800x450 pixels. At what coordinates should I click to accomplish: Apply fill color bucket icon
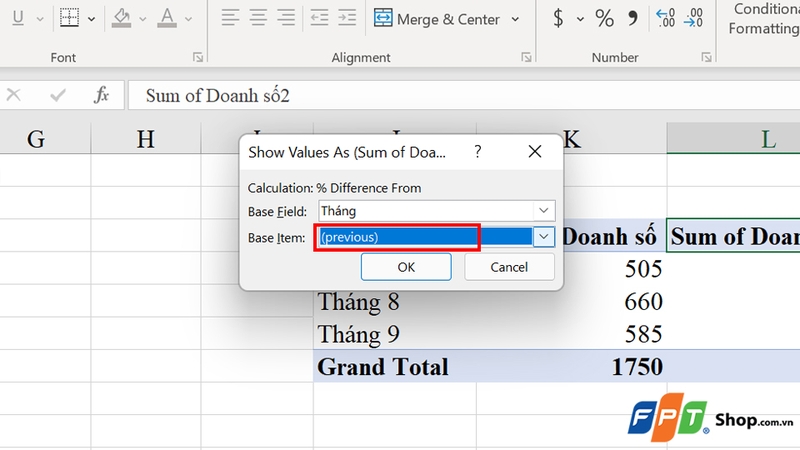point(121,18)
